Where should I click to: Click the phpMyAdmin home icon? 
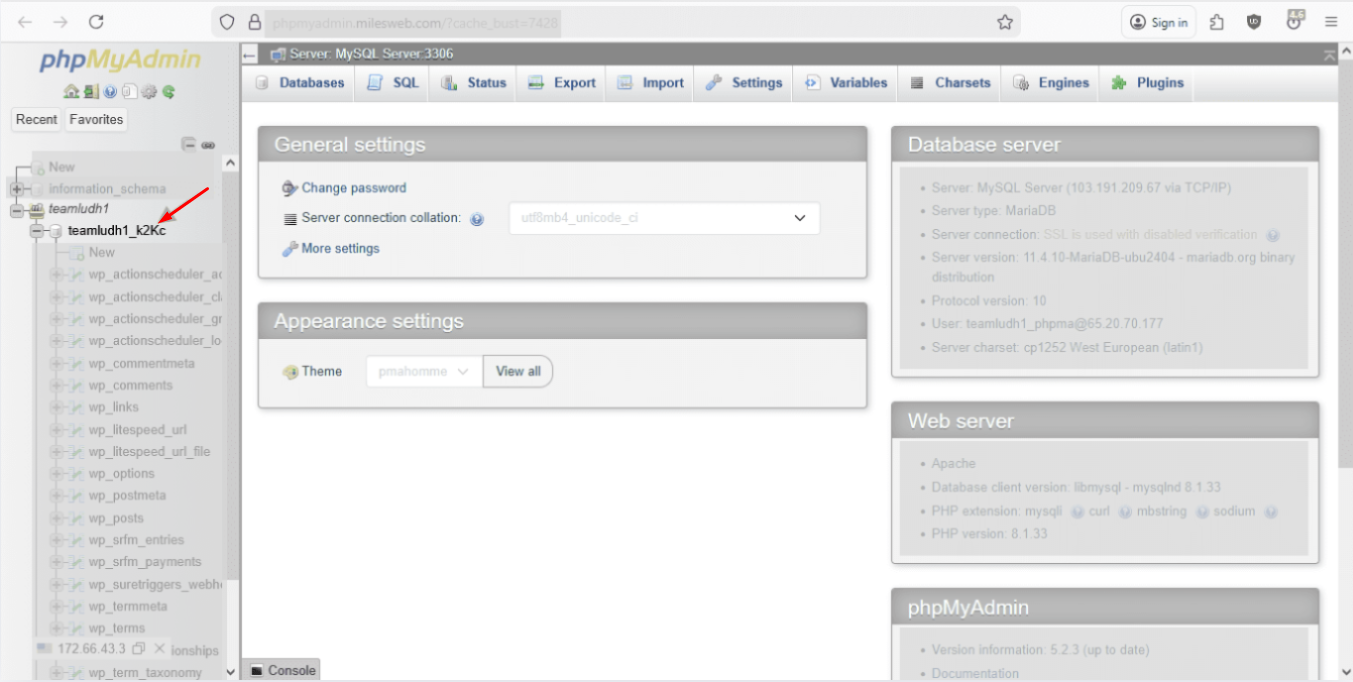[72, 91]
